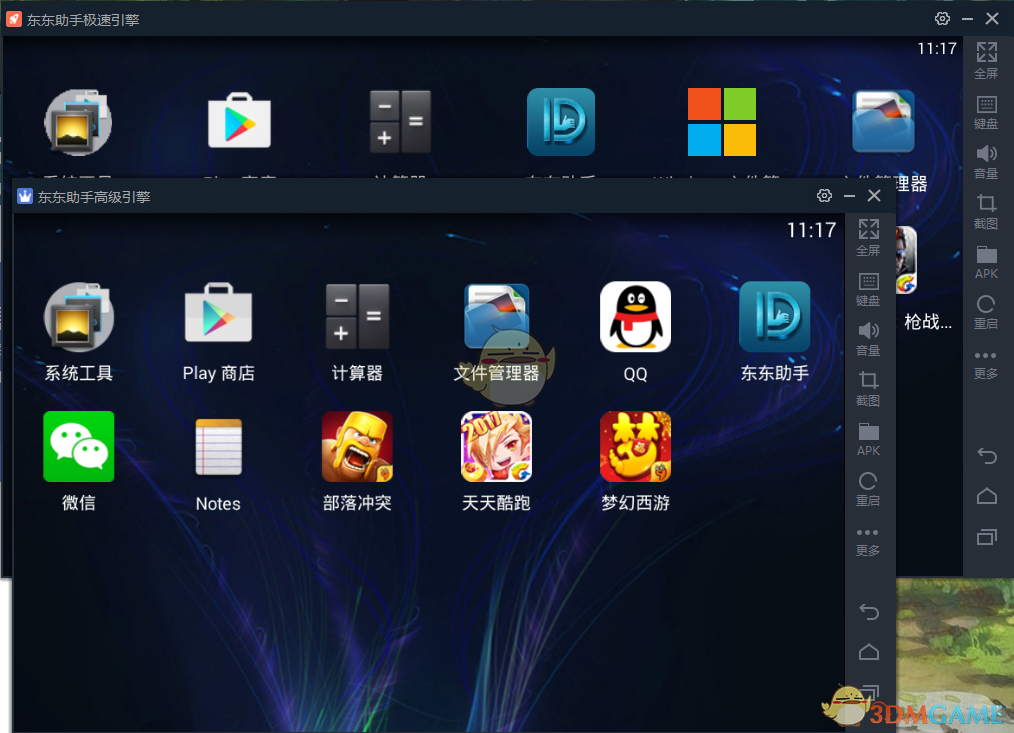Click 重启 restart in 极速引擎 sidebar

[986, 312]
